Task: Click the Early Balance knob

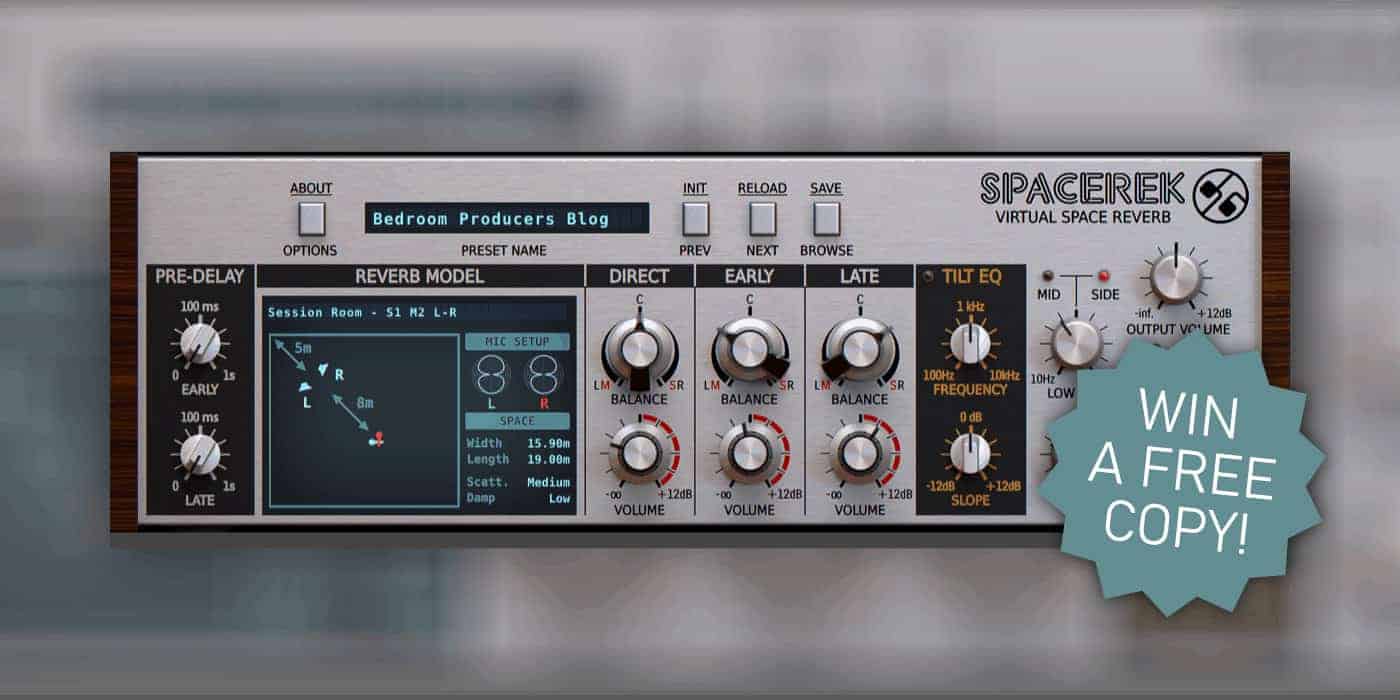Action: [x=749, y=350]
